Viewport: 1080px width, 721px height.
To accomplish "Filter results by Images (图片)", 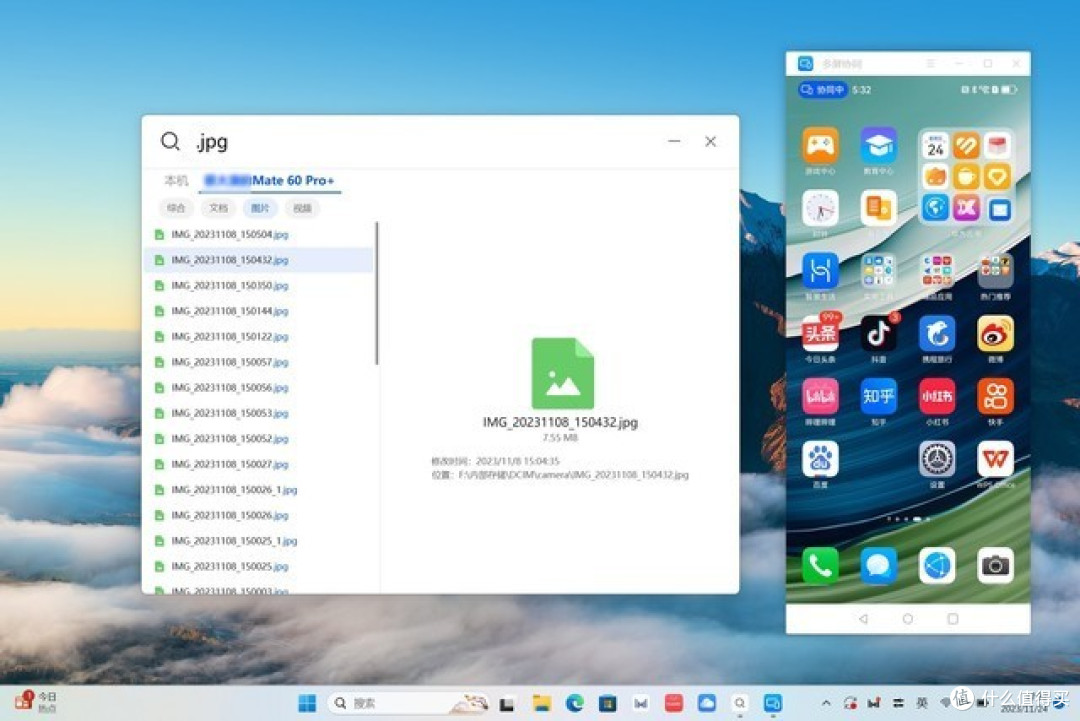I will 260,208.
